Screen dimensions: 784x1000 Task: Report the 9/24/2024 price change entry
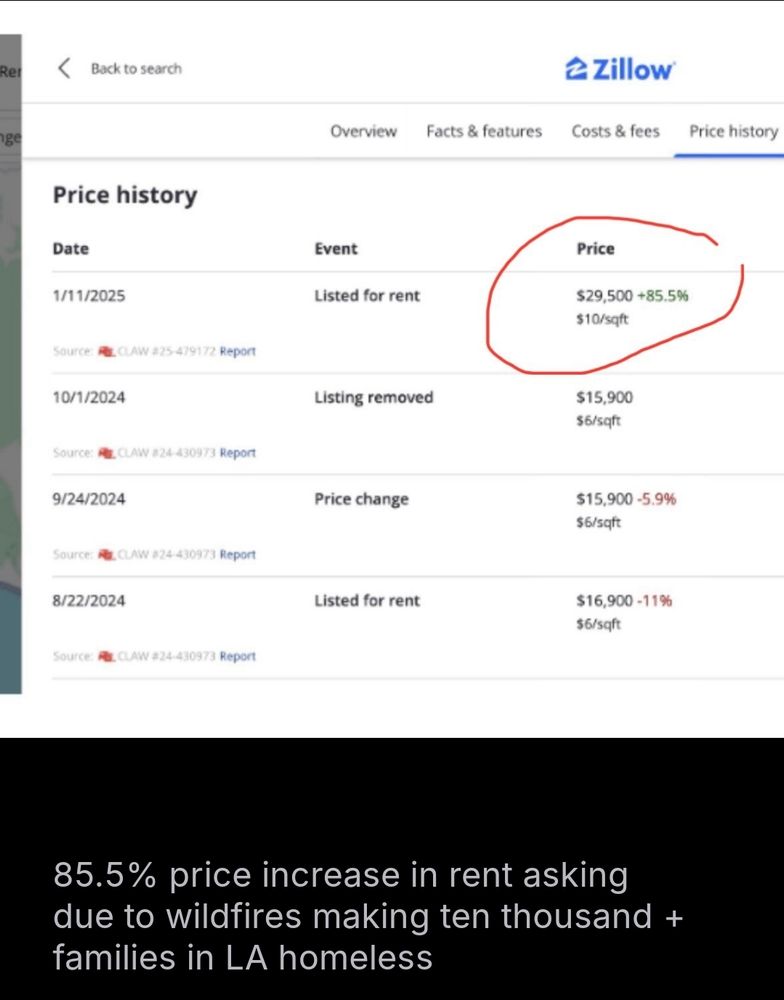tap(237, 555)
